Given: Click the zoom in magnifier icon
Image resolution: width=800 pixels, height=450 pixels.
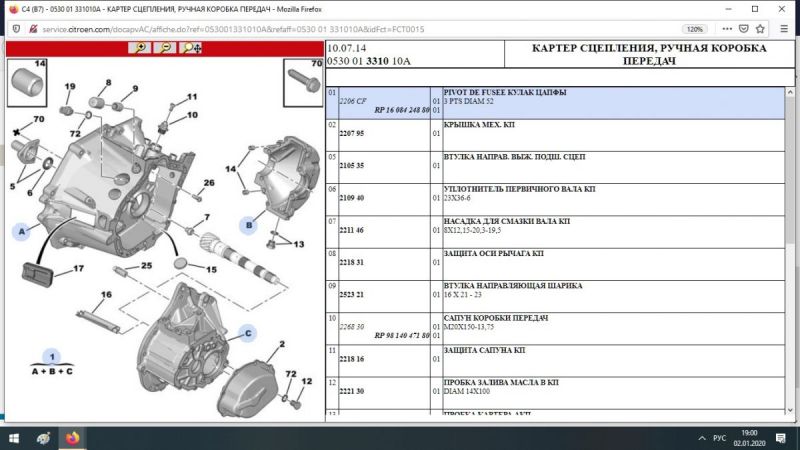Looking at the screenshot, I should tap(141, 48).
